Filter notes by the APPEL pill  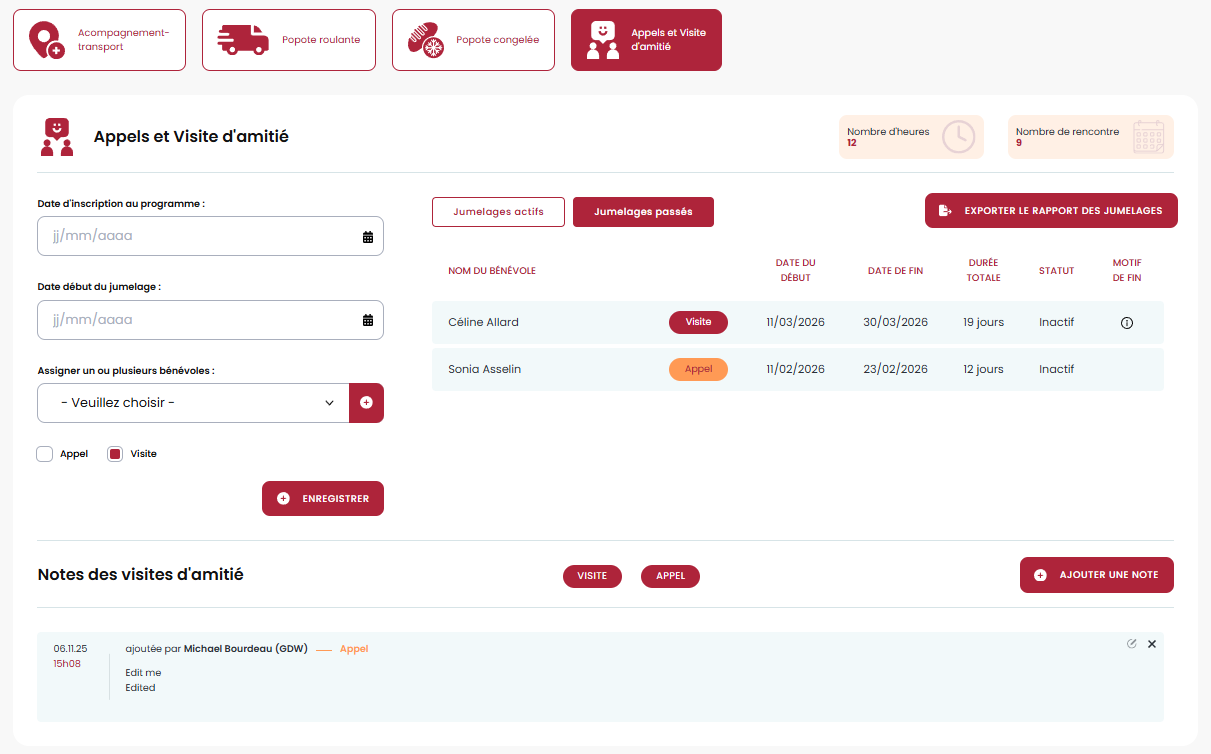click(x=670, y=576)
